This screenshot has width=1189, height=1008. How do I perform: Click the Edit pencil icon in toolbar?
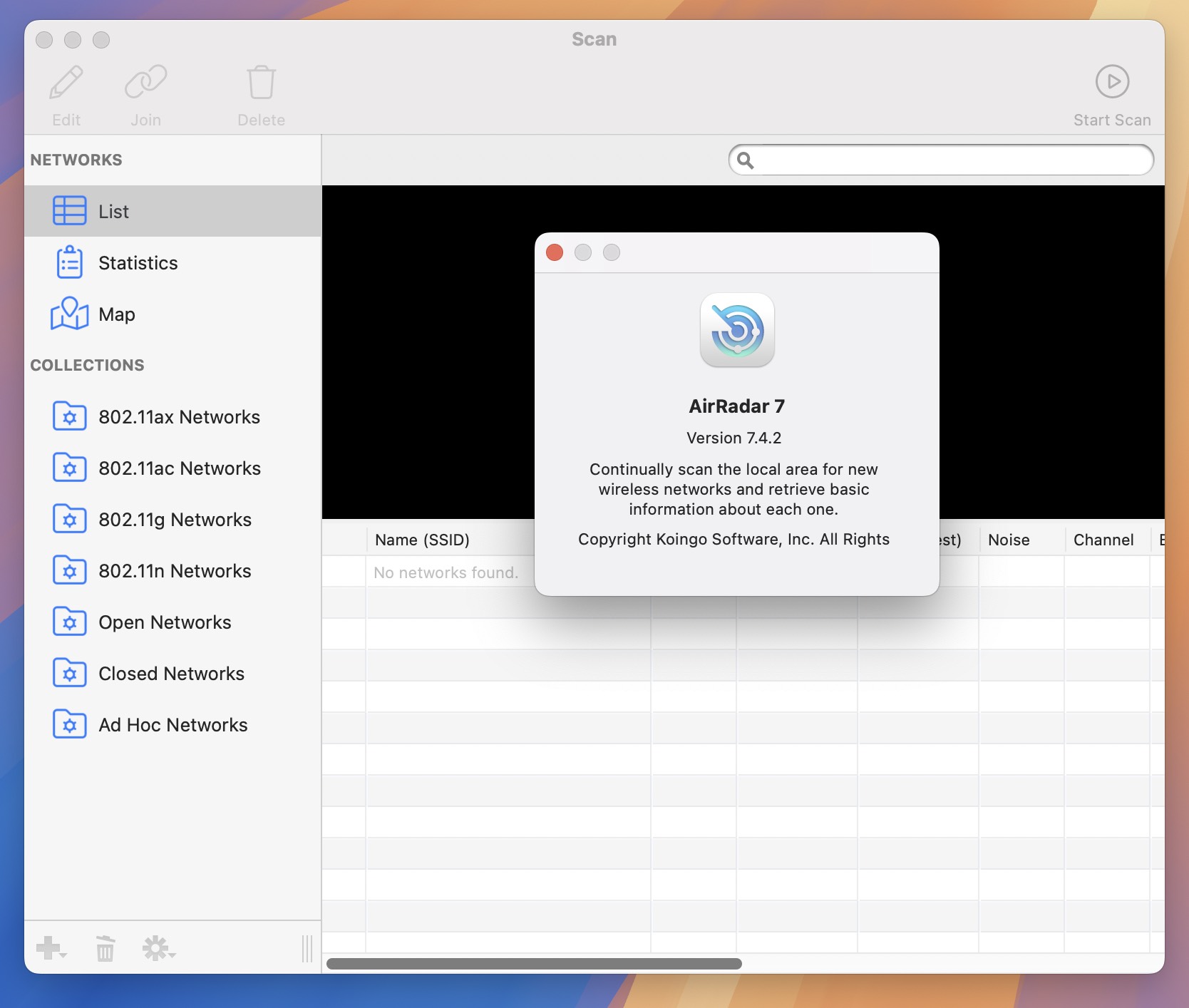[x=66, y=83]
